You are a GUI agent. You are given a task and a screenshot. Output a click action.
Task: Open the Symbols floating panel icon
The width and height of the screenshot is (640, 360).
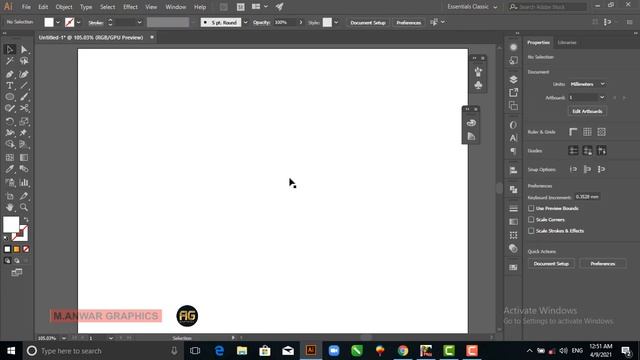click(x=478, y=85)
